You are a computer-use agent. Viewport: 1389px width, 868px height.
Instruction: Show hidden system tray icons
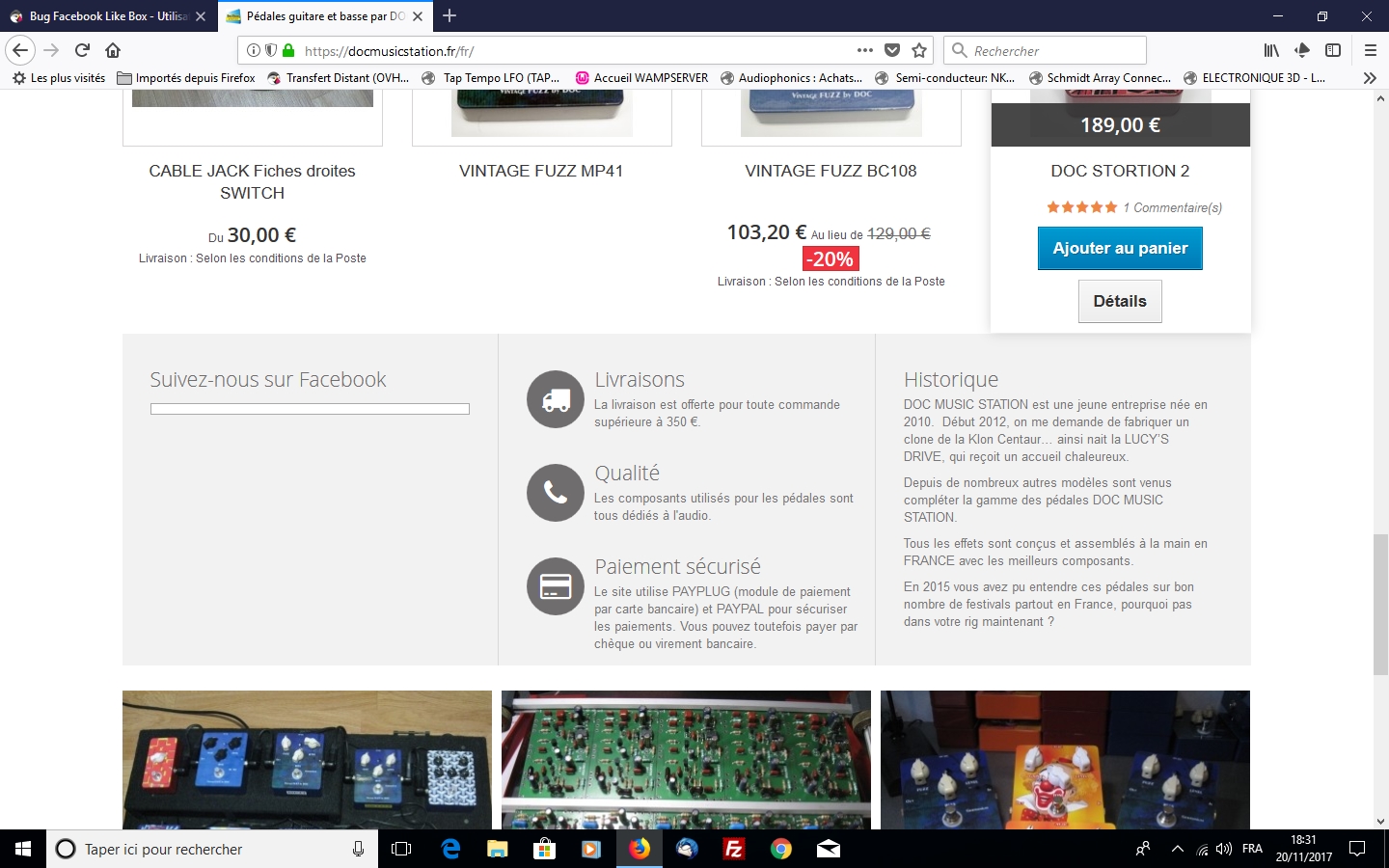pos(1177,849)
